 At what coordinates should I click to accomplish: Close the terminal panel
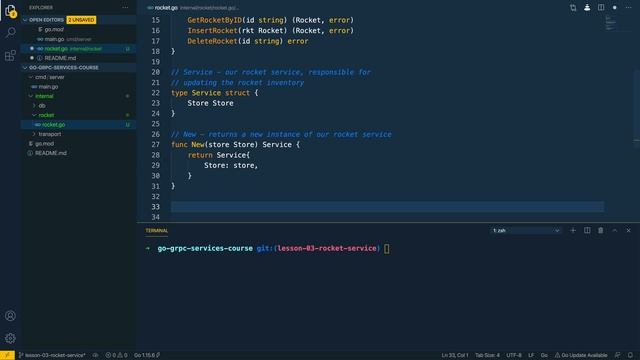(x=629, y=231)
